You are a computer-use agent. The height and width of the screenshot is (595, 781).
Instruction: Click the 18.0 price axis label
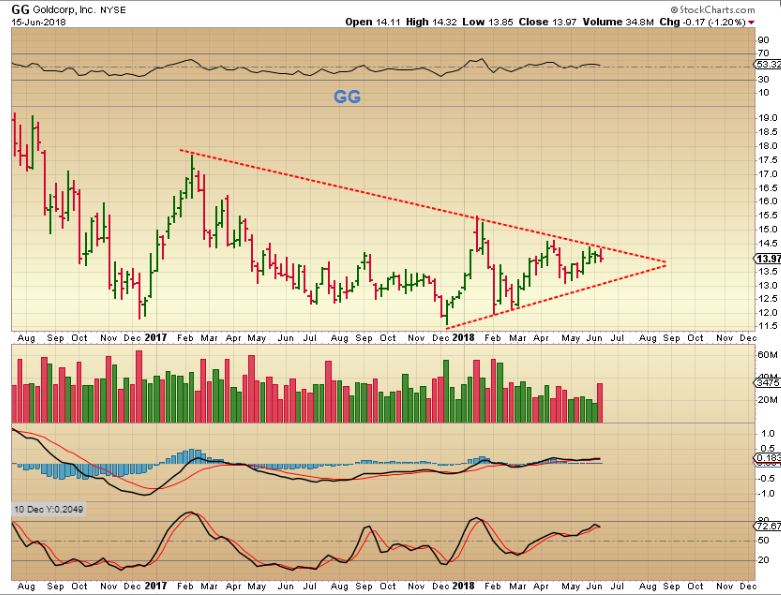click(x=768, y=146)
